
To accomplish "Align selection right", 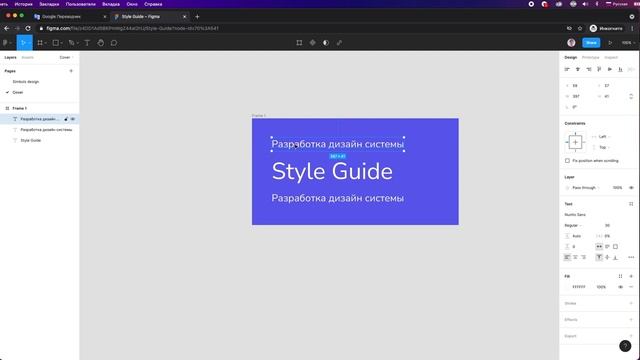I will pos(589,69).
